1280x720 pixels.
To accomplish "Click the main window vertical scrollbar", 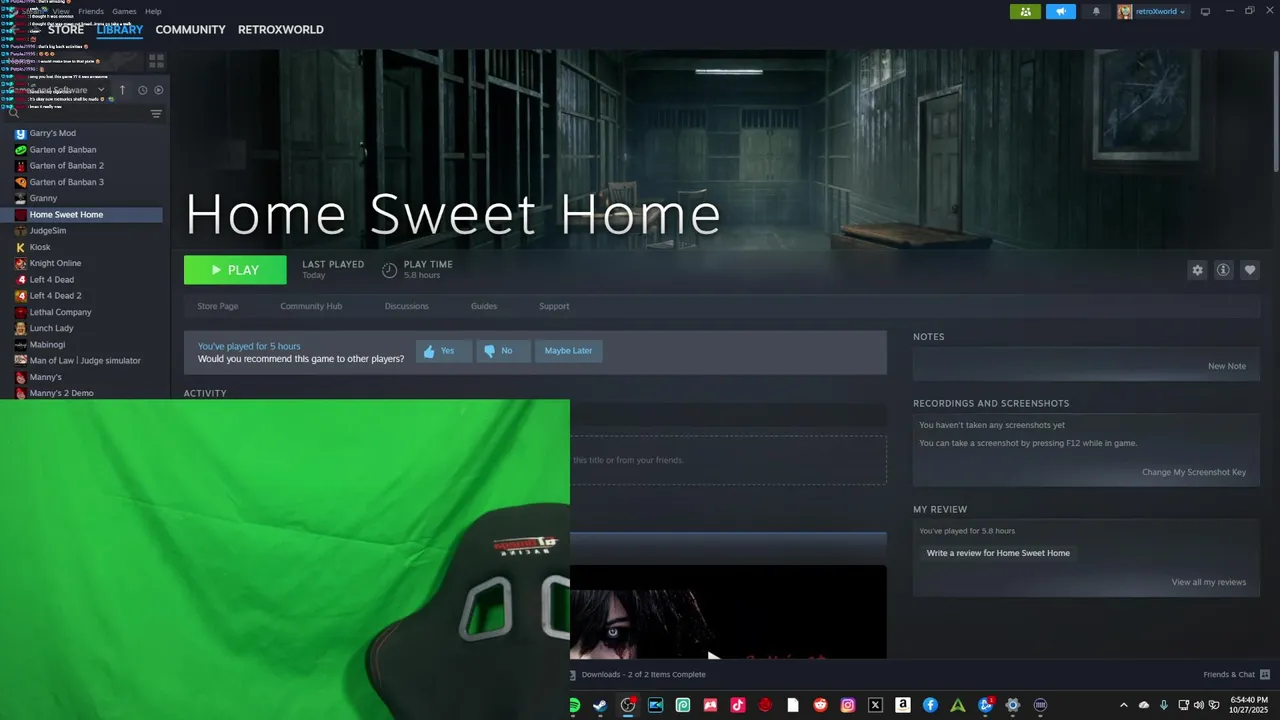I will pyautogui.click(x=1276, y=110).
